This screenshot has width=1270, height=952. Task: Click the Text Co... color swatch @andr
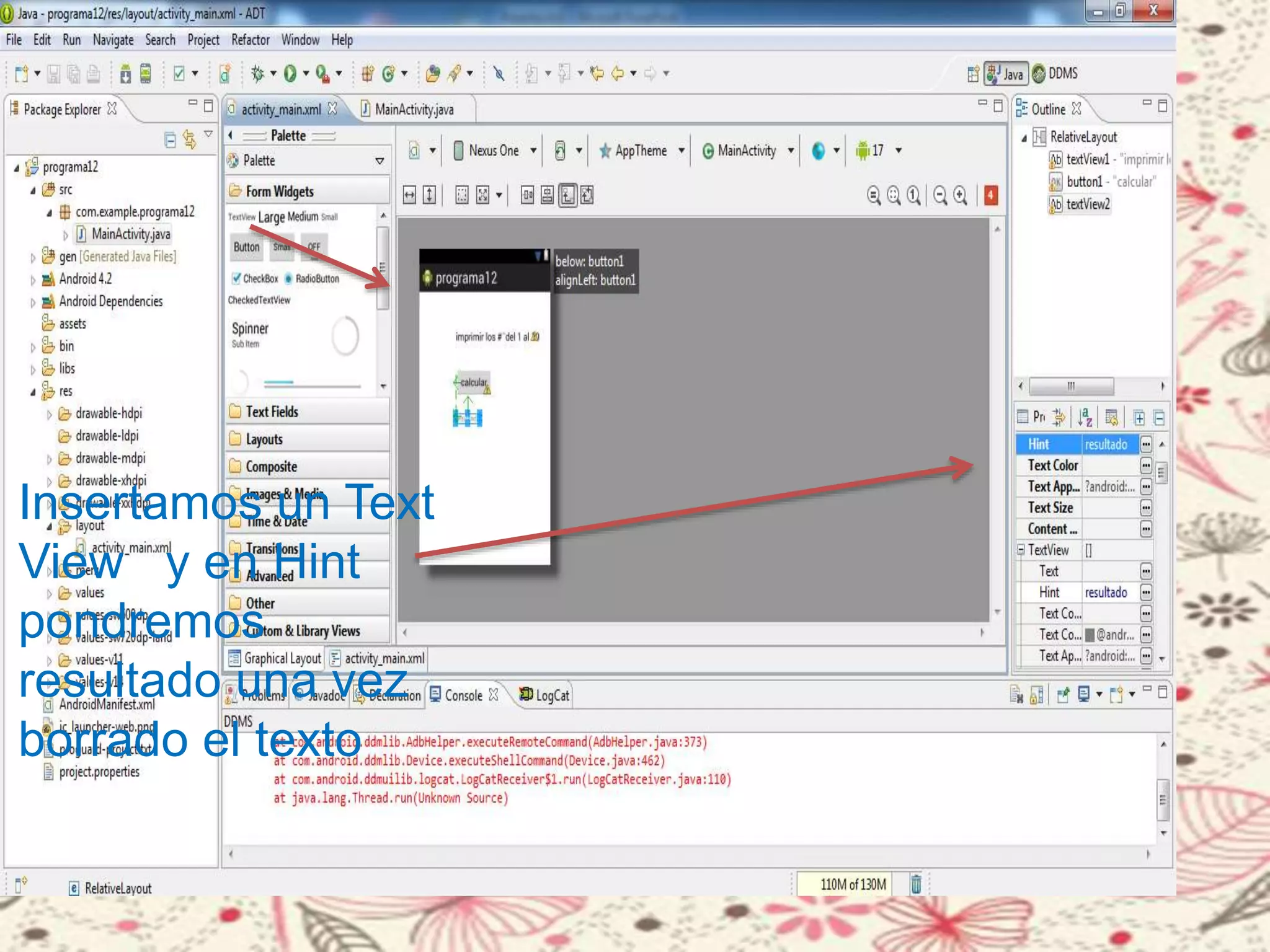[x=1090, y=635]
